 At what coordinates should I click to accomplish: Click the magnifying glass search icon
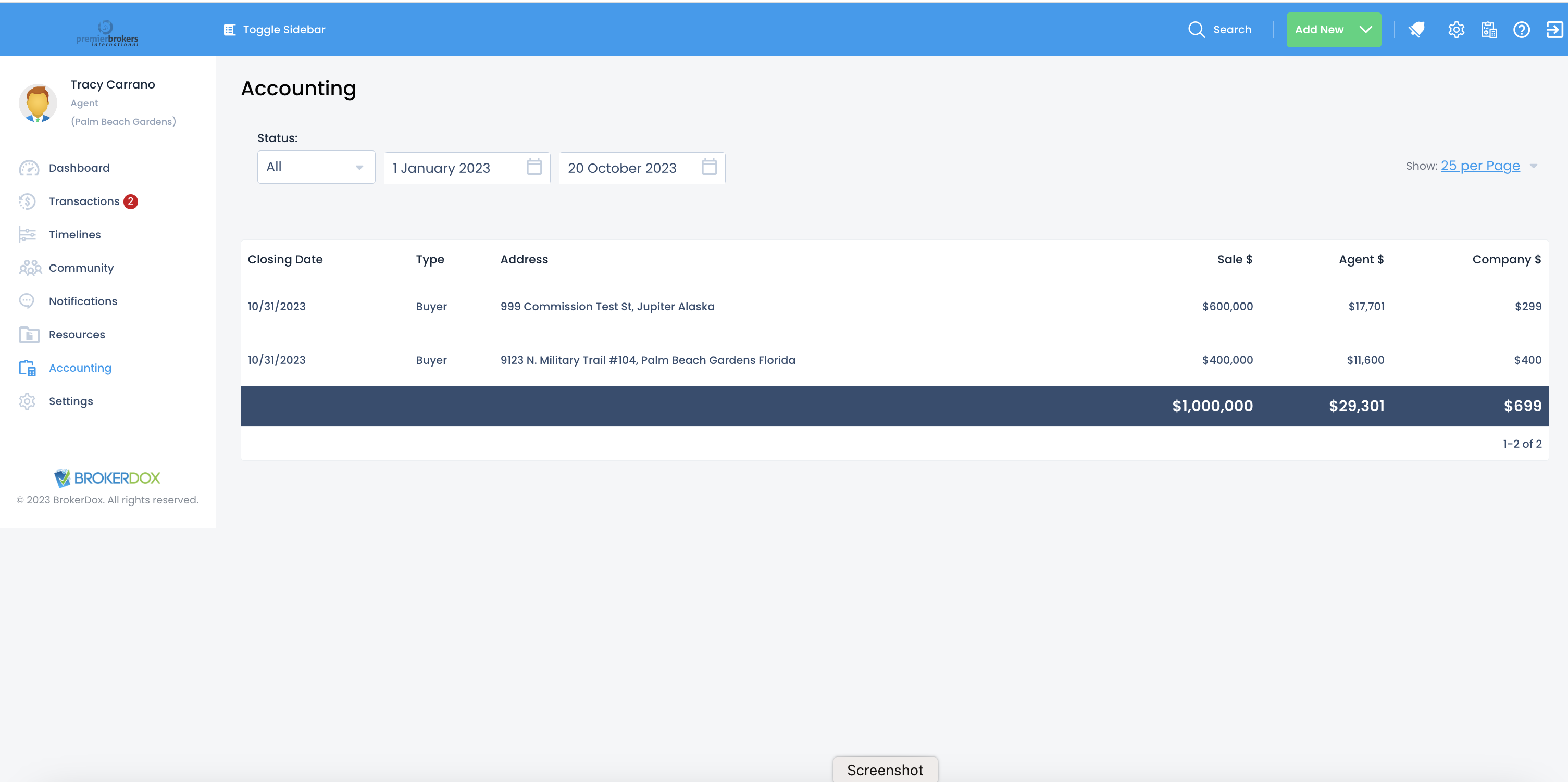point(1196,30)
